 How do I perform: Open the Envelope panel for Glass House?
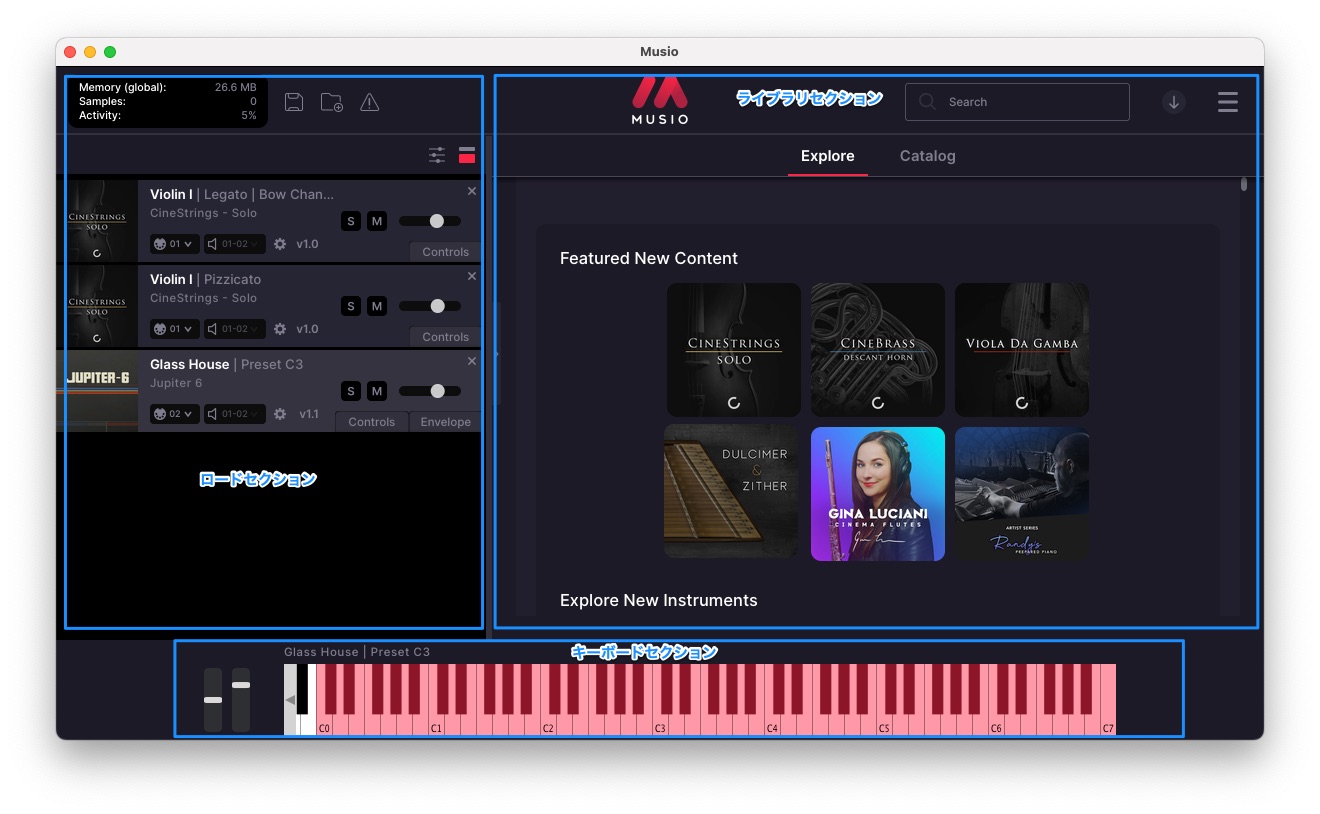[x=445, y=422]
